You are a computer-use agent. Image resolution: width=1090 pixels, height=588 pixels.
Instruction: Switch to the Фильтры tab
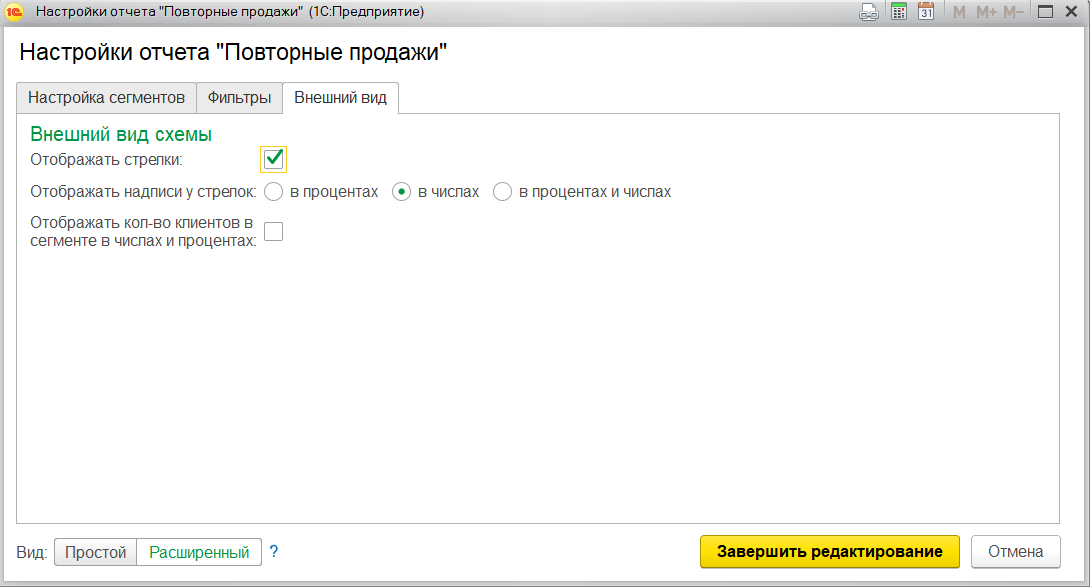239,98
